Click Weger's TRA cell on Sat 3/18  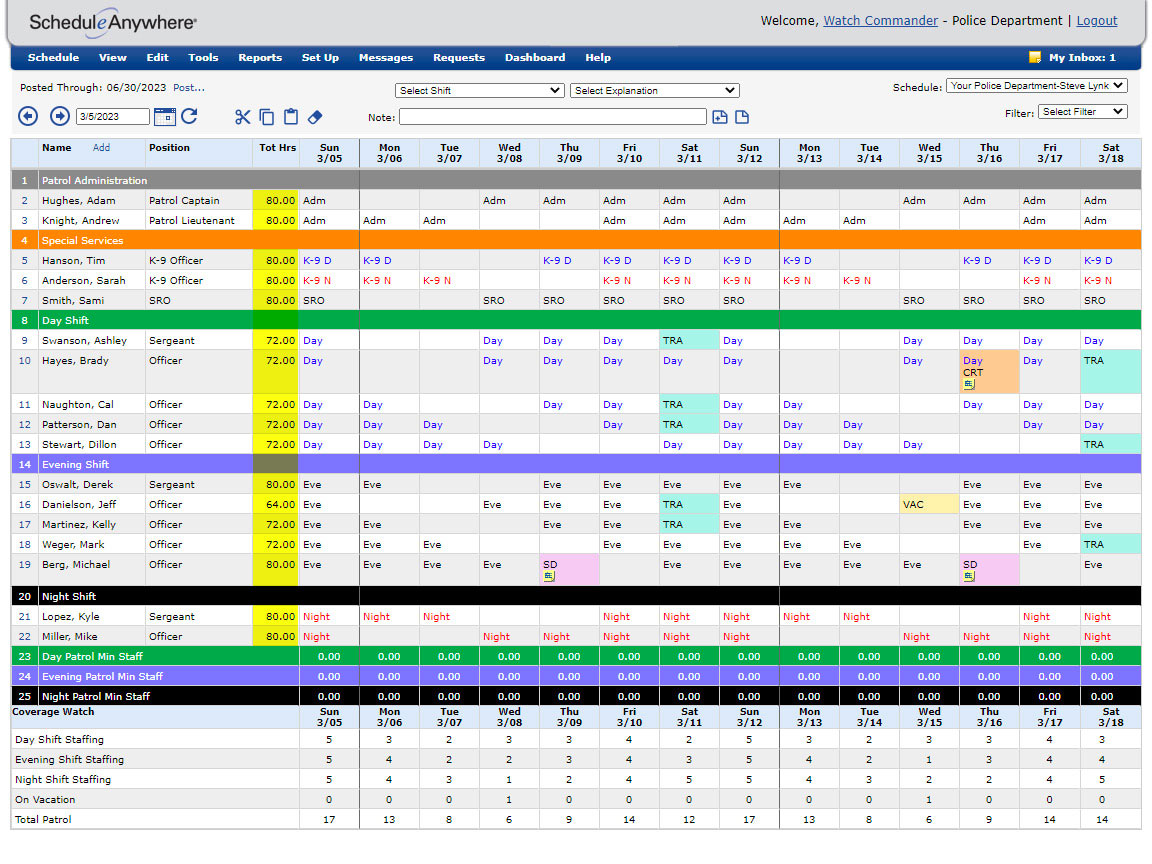click(1111, 544)
